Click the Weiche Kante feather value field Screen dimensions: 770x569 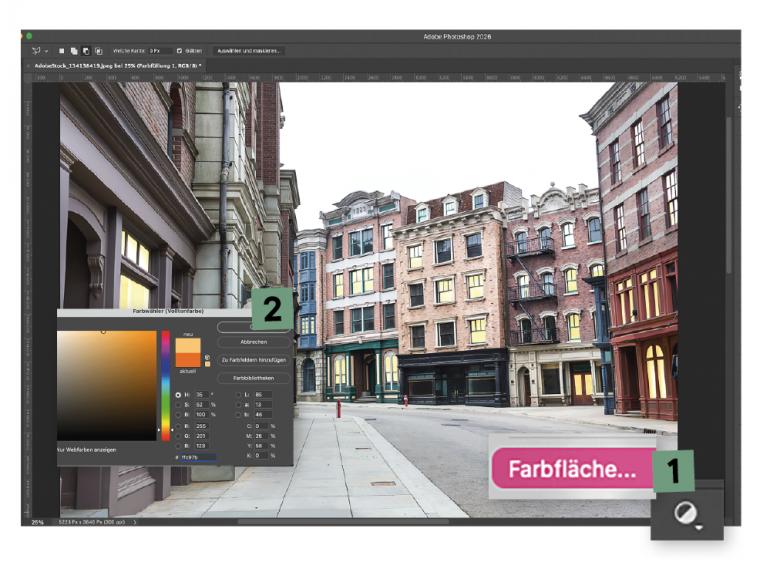tap(160, 51)
